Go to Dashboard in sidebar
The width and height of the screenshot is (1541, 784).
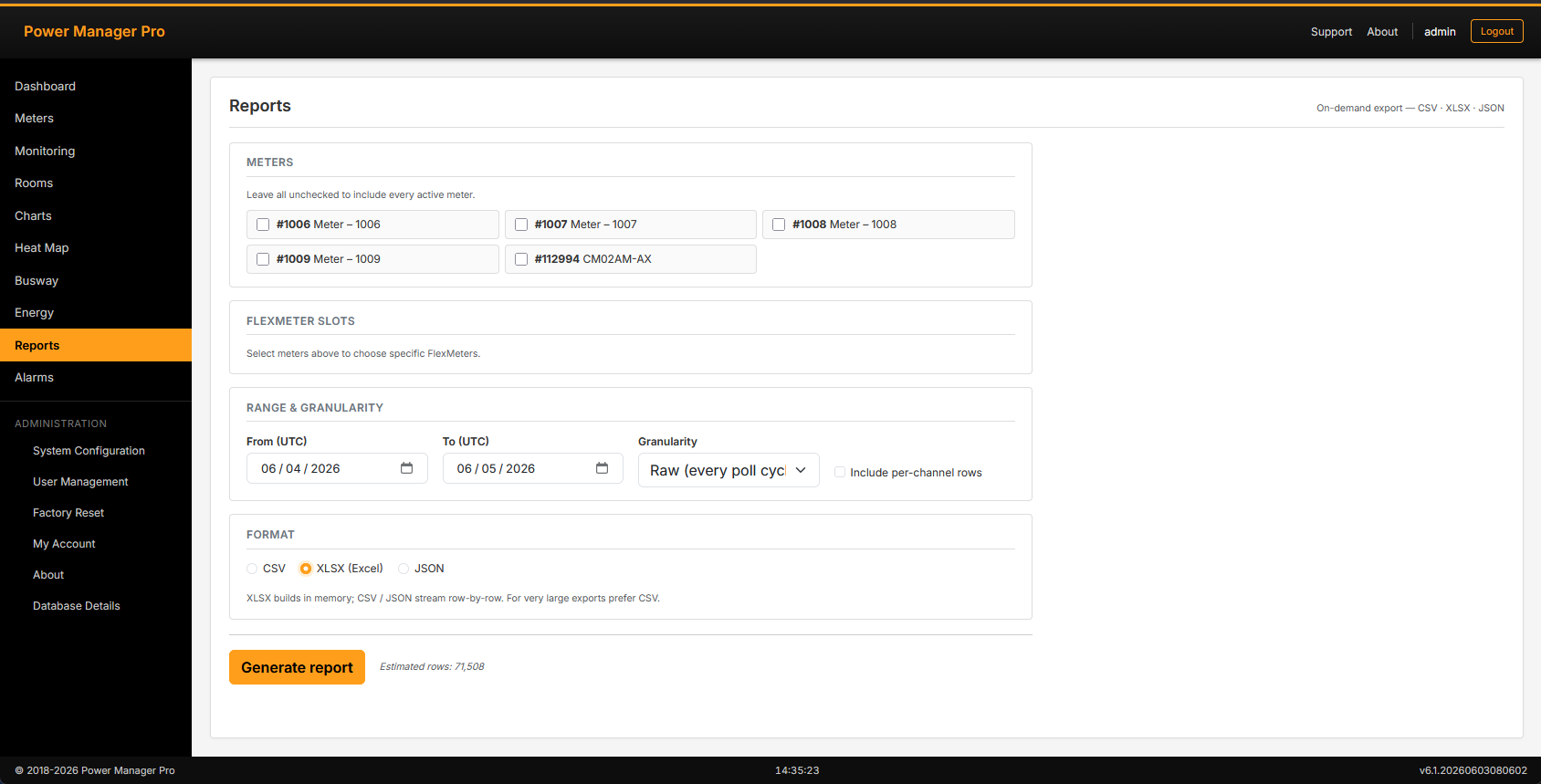96,86
